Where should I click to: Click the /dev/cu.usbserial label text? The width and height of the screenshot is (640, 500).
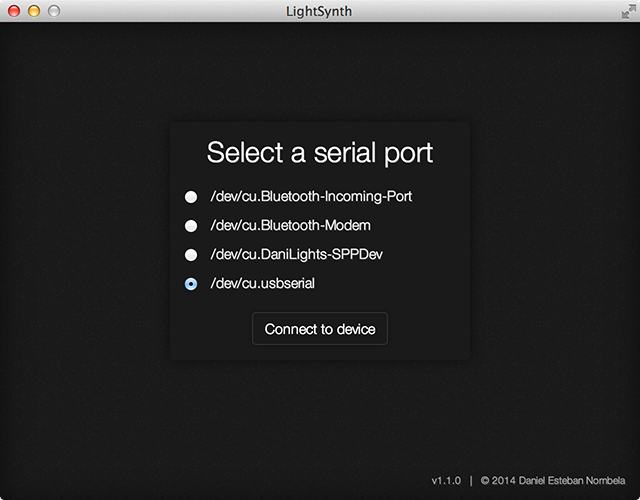coord(262,283)
